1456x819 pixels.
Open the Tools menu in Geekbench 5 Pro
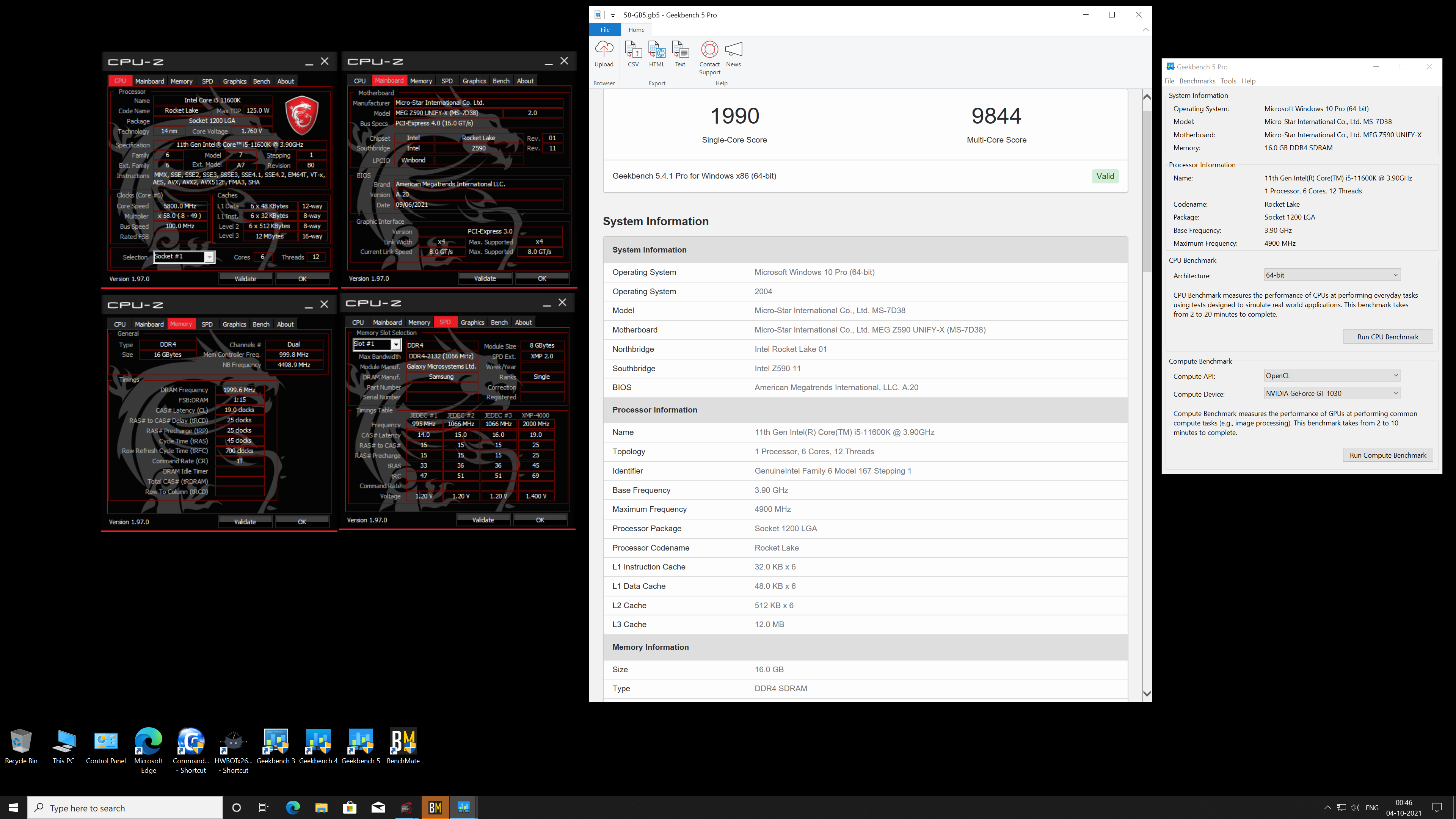click(x=1228, y=81)
